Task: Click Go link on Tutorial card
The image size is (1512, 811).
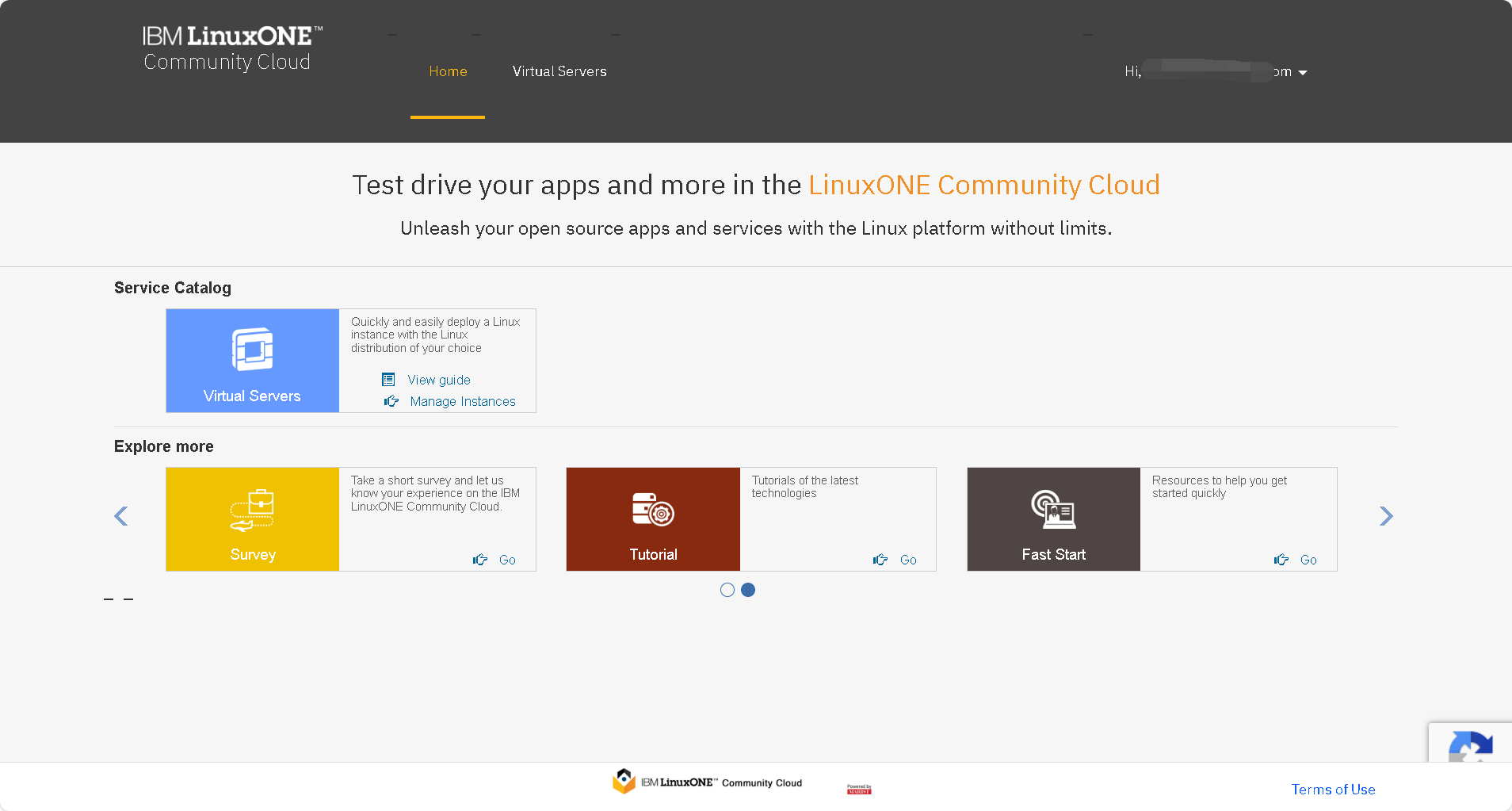Action: pyautogui.click(x=908, y=560)
